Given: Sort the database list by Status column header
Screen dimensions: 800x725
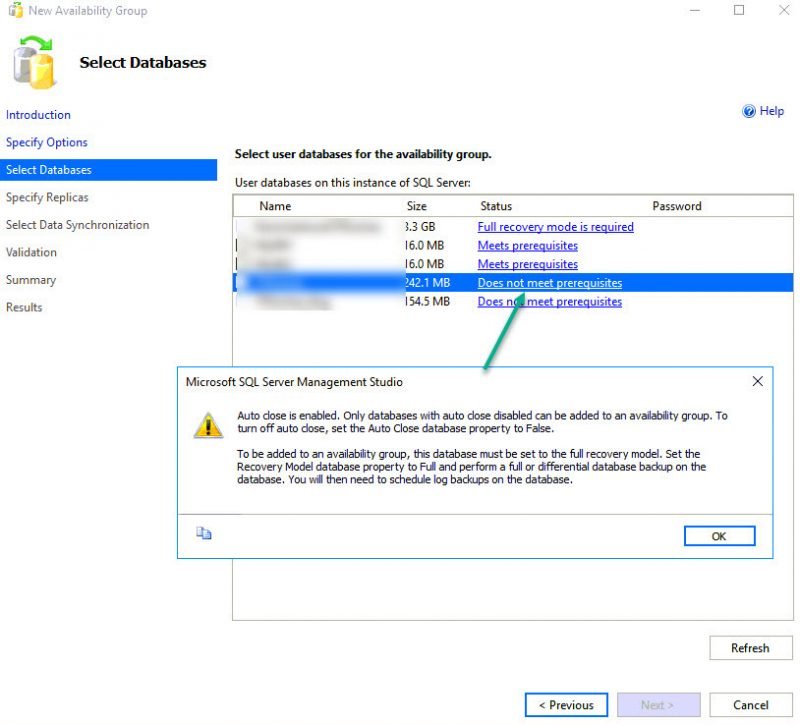Looking at the screenshot, I should coord(496,206).
